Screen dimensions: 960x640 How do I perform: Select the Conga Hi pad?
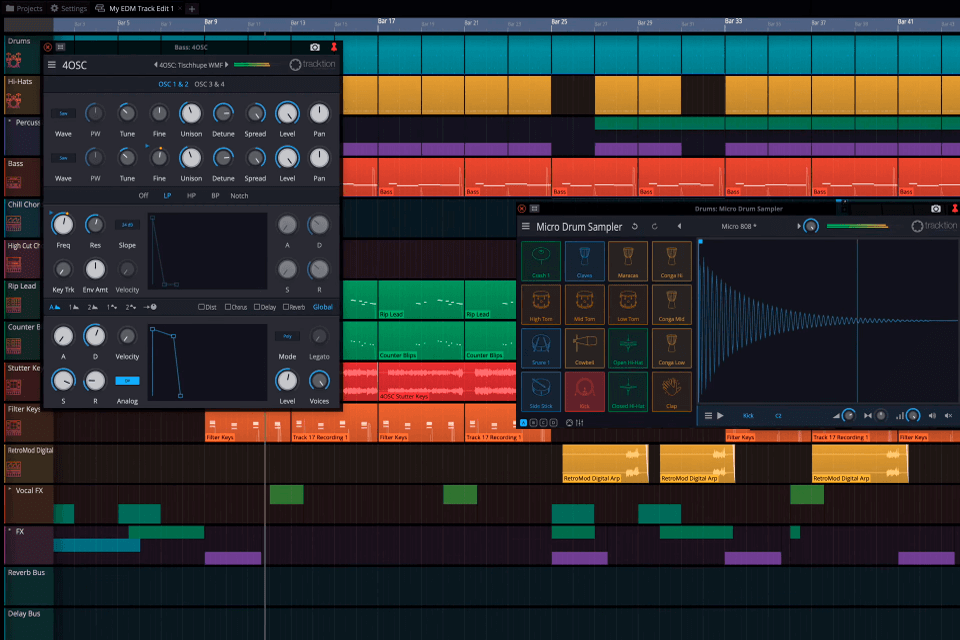(672, 261)
